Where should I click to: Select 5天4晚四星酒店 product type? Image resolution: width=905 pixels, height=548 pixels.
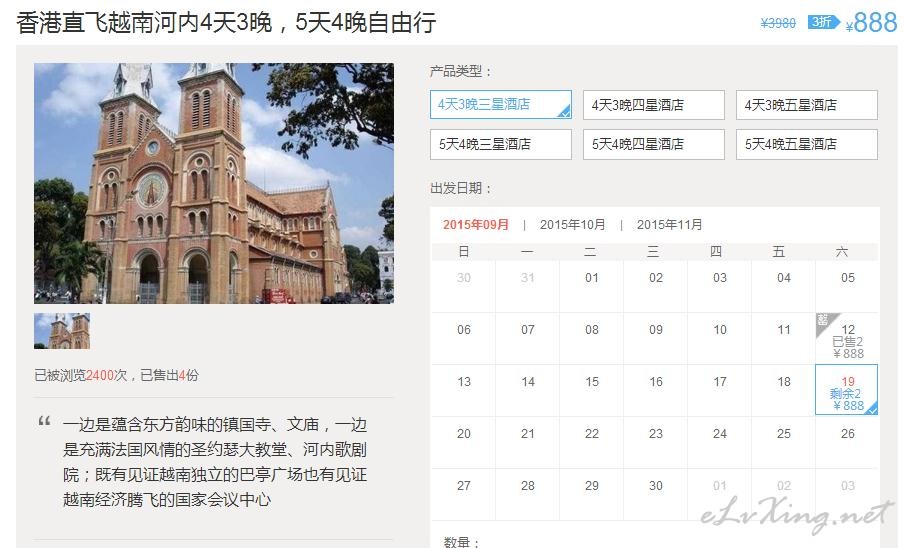tap(653, 144)
